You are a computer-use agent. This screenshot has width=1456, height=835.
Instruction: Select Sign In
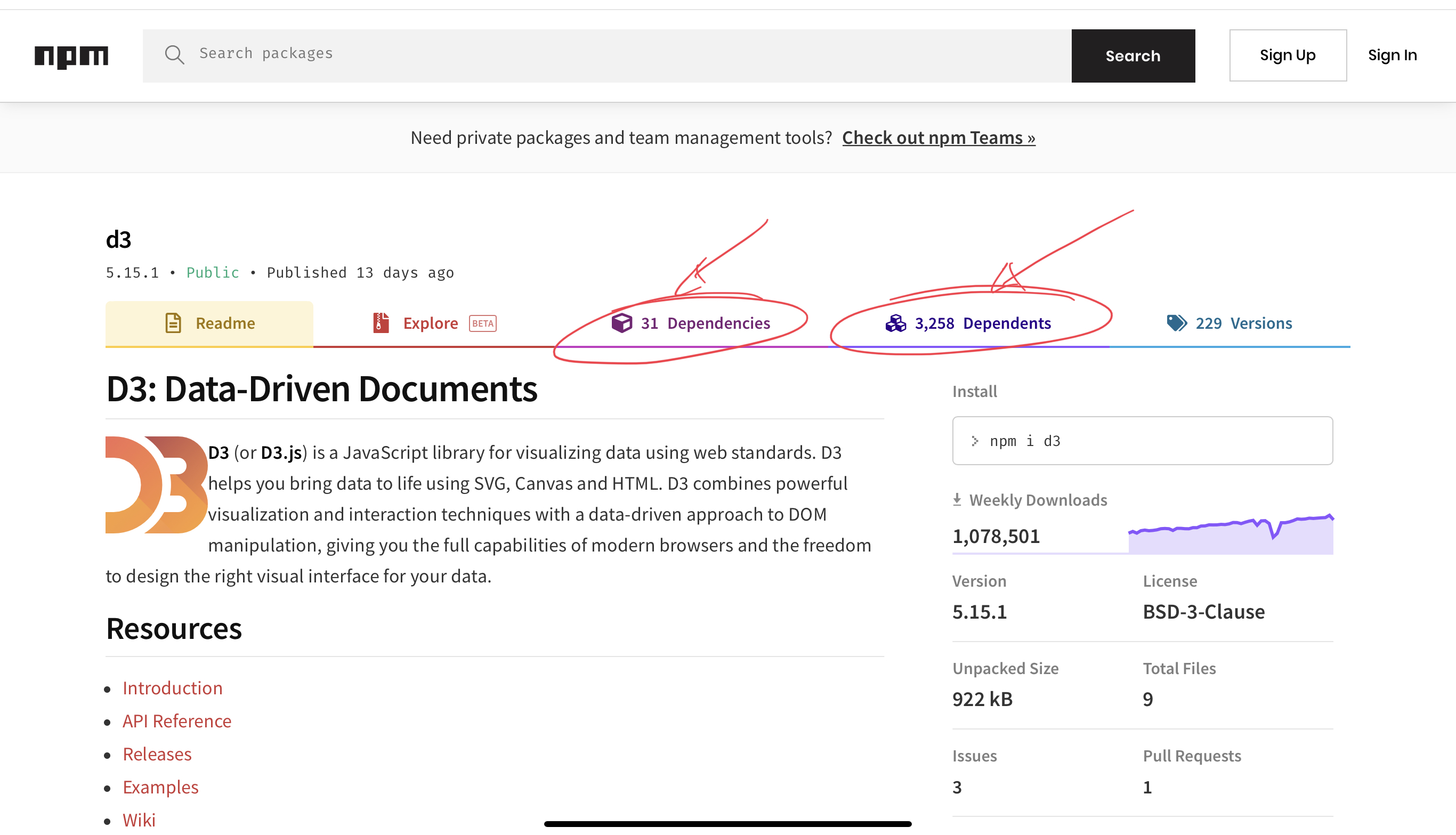(x=1393, y=55)
